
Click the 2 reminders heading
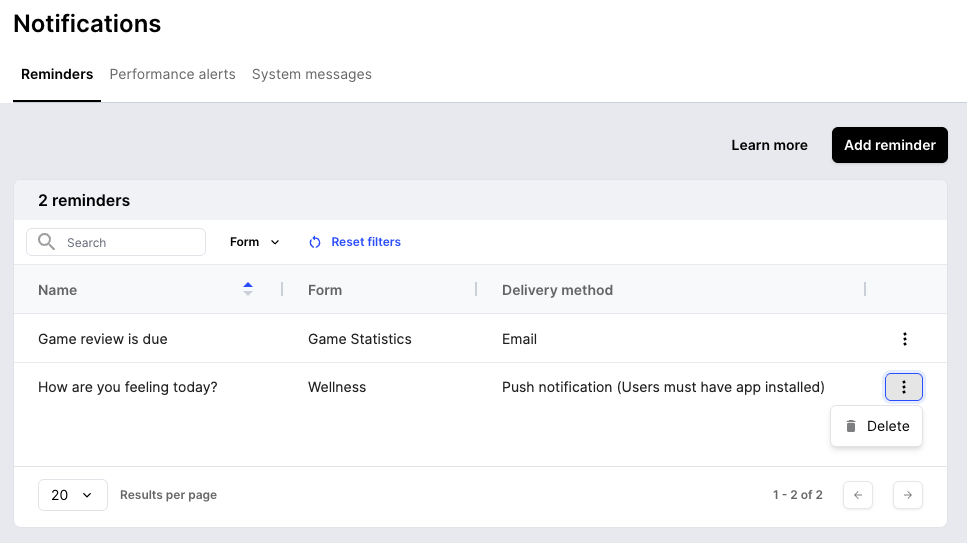click(84, 201)
